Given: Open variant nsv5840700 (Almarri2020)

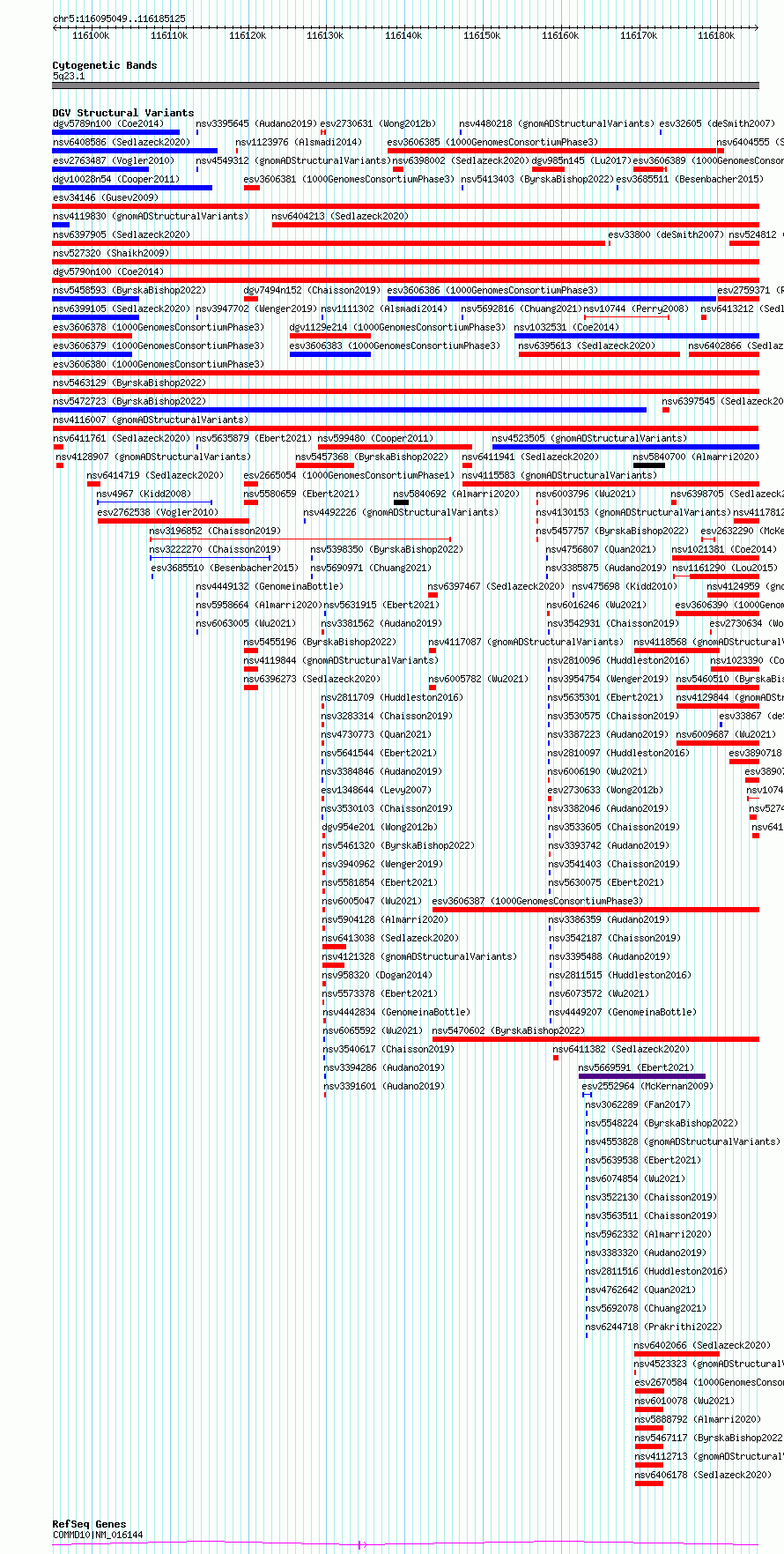Looking at the screenshot, I should (696, 457).
